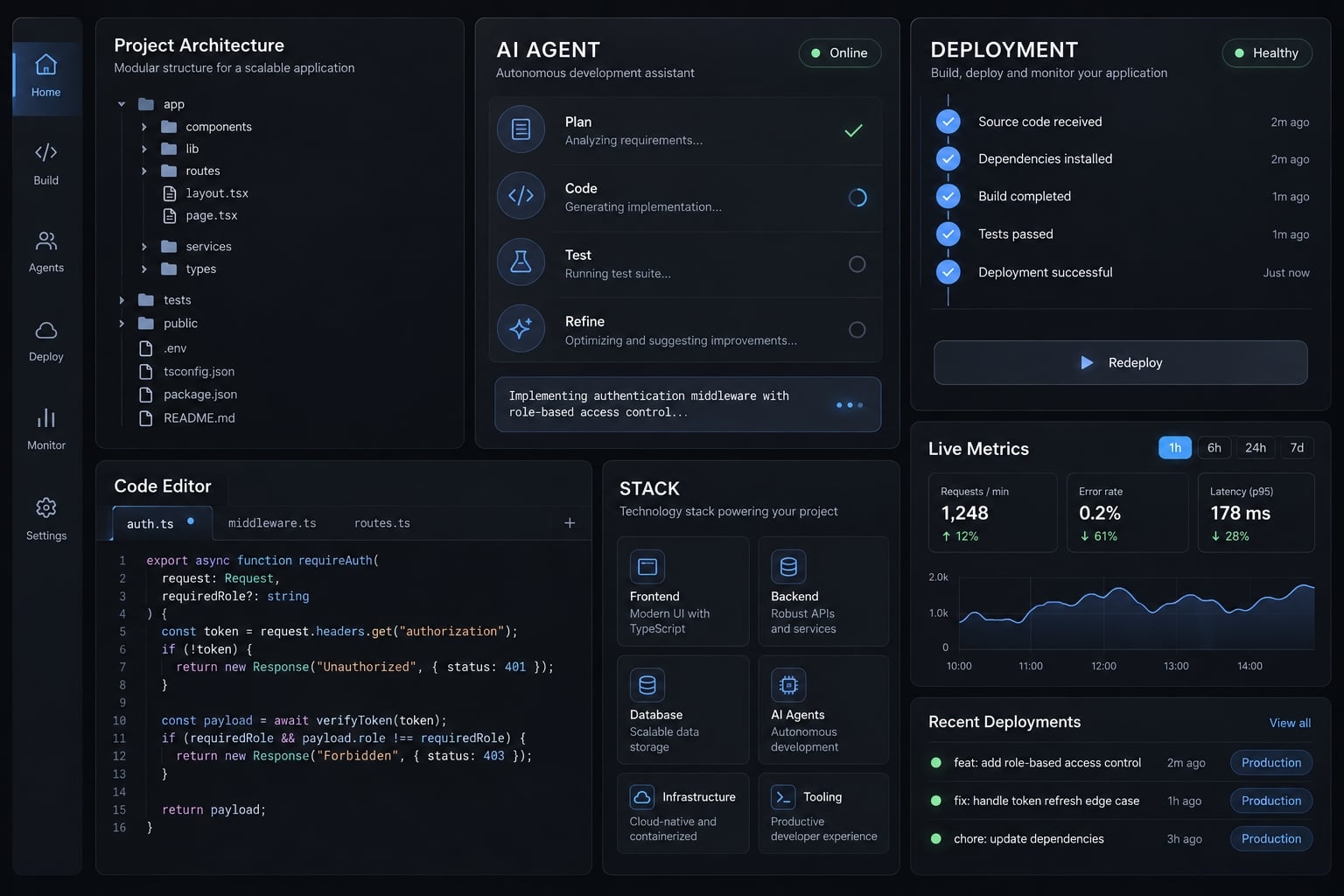Open the Build code-brackets sidebar icon
The height and width of the screenshot is (896, 1344).
[x=46, y=152]
